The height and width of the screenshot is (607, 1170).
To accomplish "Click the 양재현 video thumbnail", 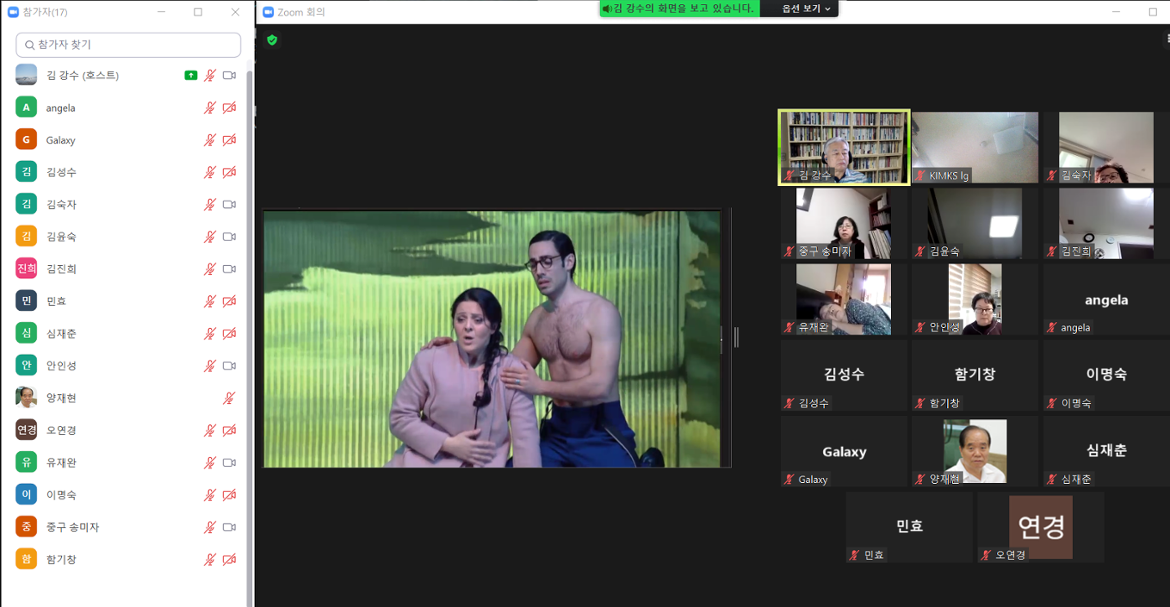I will click(x=974, y=452).
